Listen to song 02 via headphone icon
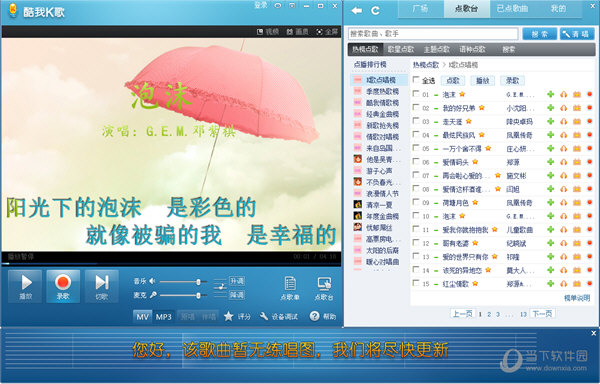The image size is (600, 384). click(564, 108)
